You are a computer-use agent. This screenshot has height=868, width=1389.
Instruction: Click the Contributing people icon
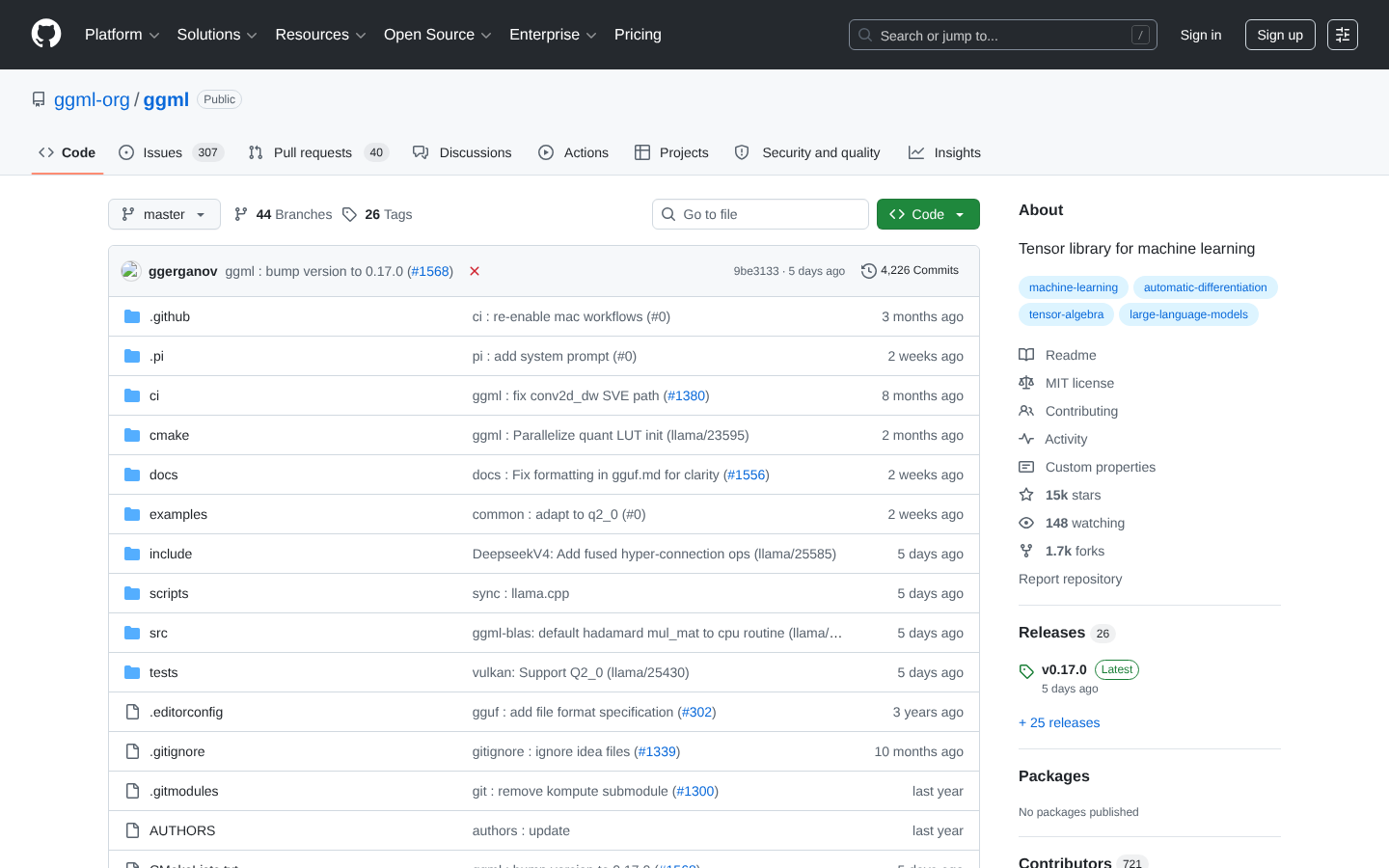(1026, 411)
